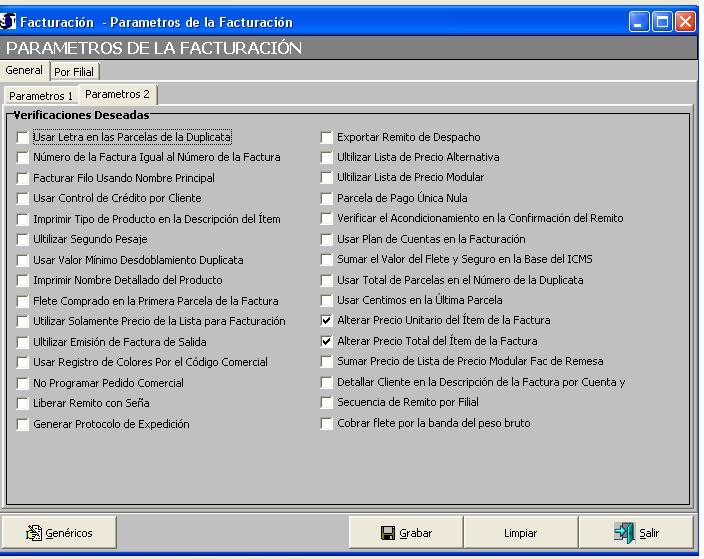This screenshot has width=704, height=559.
Task: Enable Usar Control de Crédito por Cliente
Action: click(x=23, y=198)
